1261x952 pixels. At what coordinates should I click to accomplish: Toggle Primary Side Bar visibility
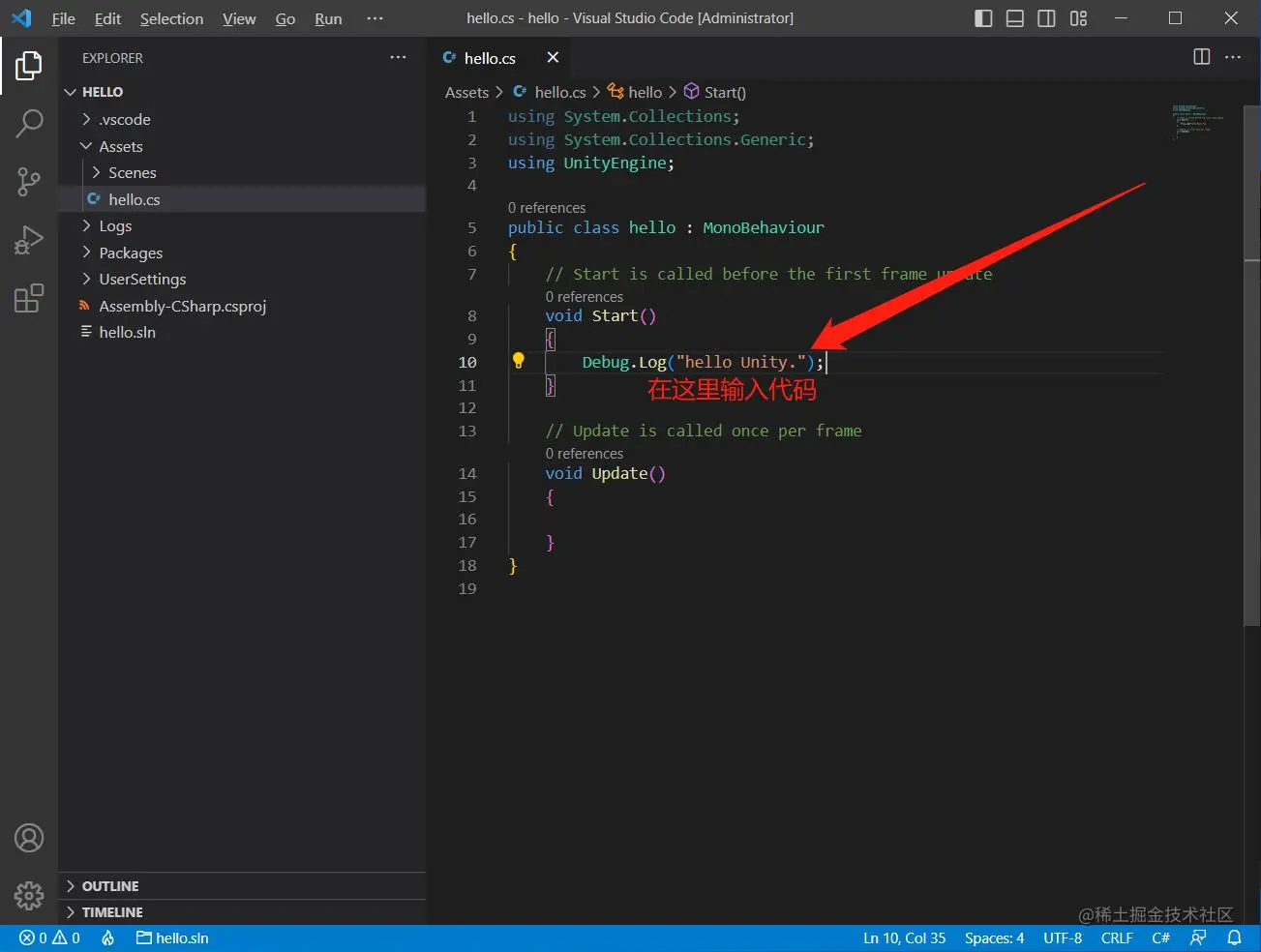click(x=983, y=18)
